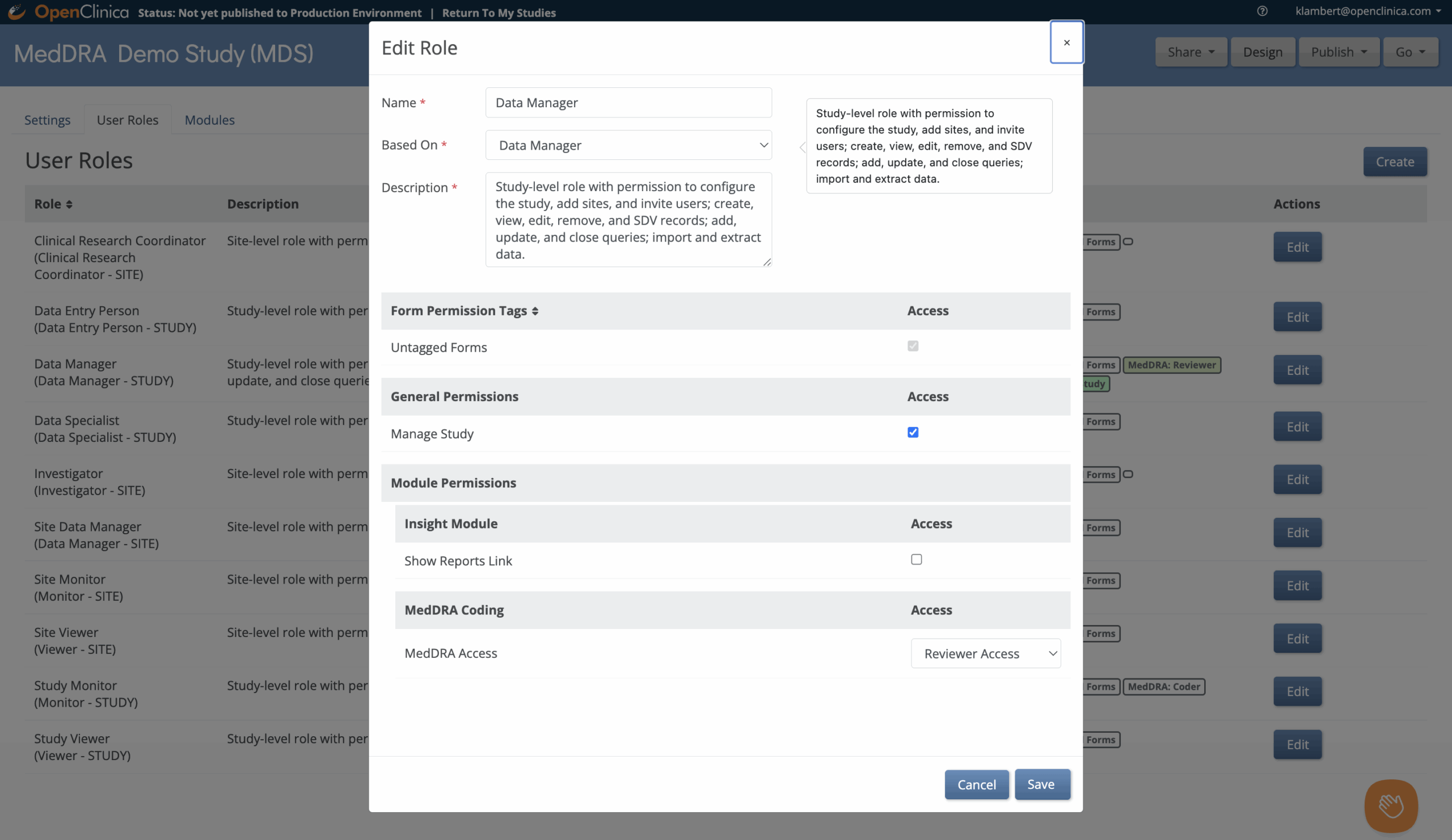Expand the MedDRA Access dropdown
The image size is (1452, 840).
tap(985, 653)
